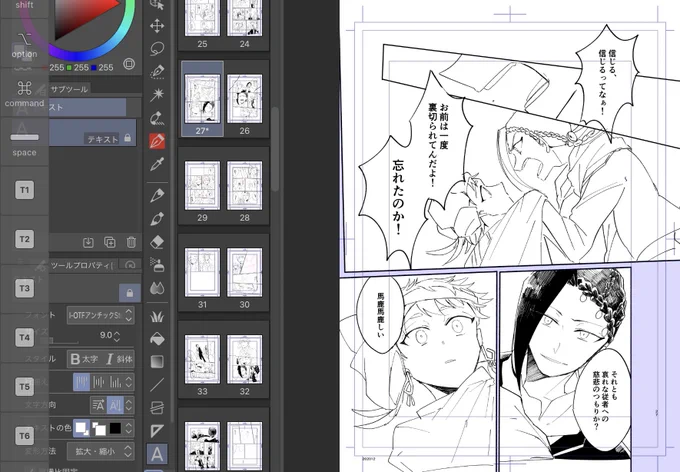
Task: Select the Brush tool icon
Action: click(x=157, y=219)
